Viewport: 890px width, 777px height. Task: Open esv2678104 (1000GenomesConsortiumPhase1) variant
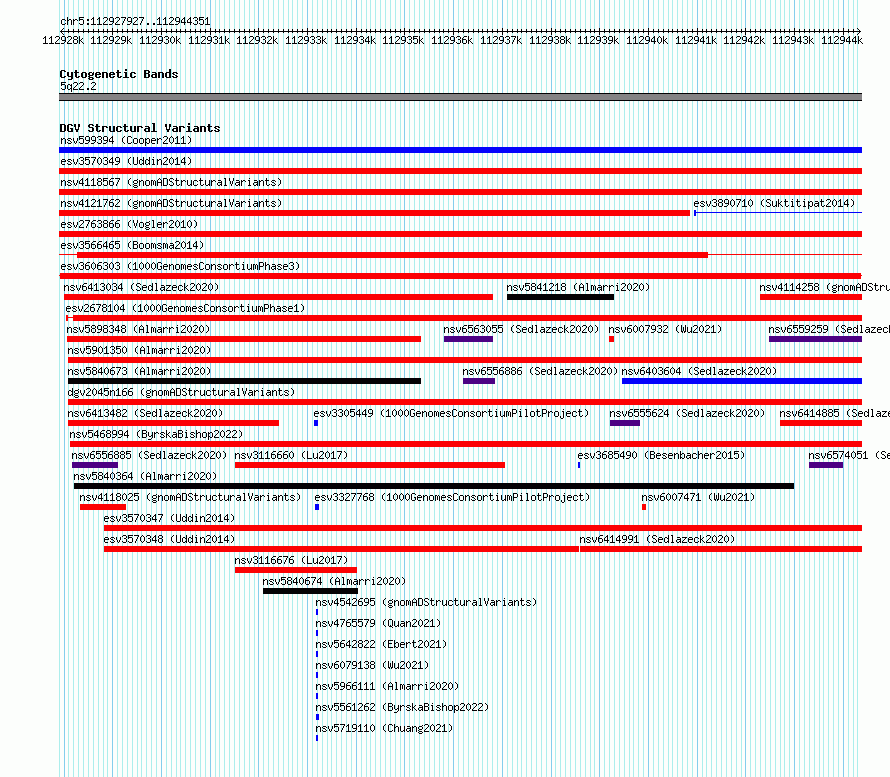[x=464, y=318]
